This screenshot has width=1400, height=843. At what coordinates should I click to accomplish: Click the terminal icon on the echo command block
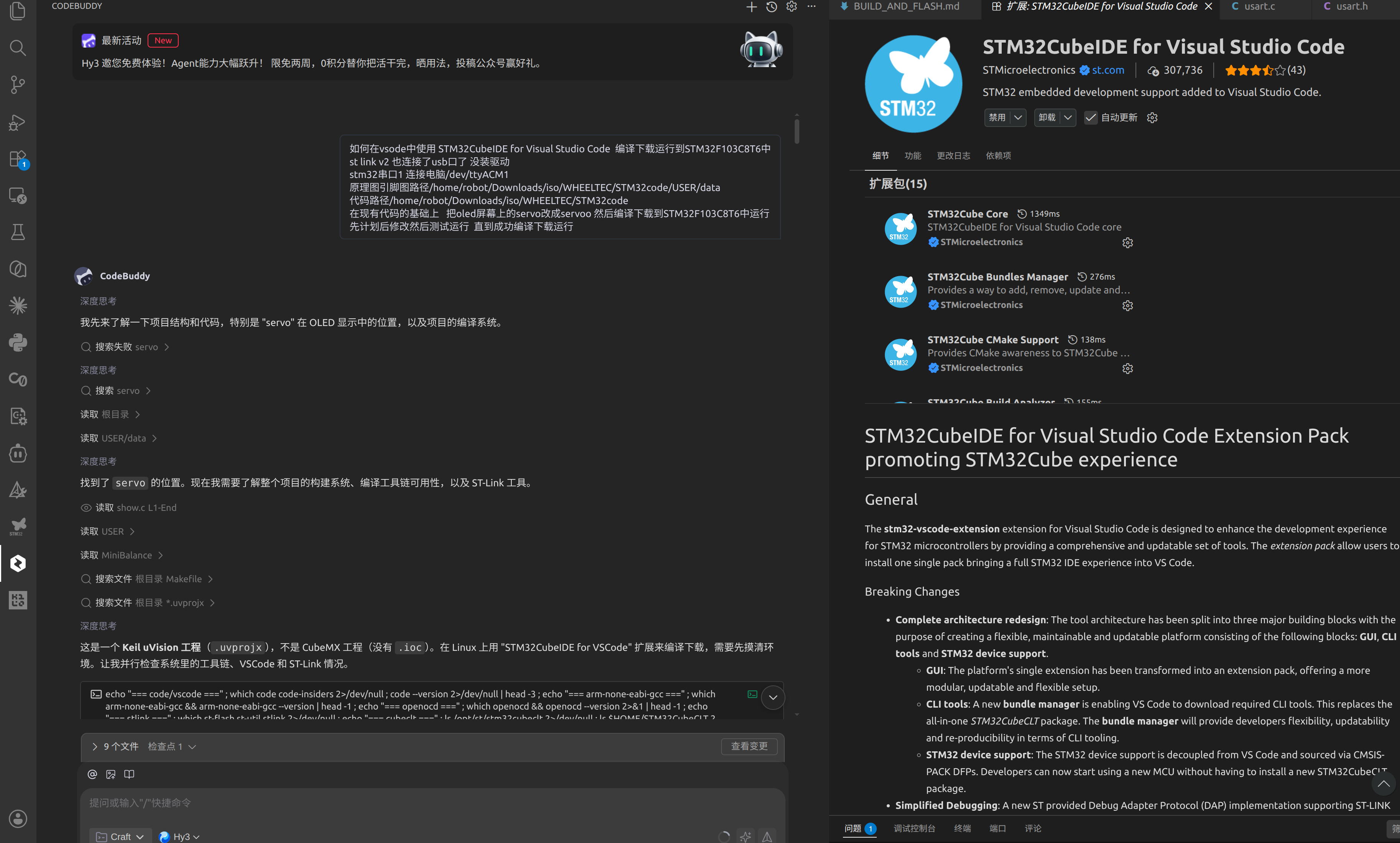(752, 694)
